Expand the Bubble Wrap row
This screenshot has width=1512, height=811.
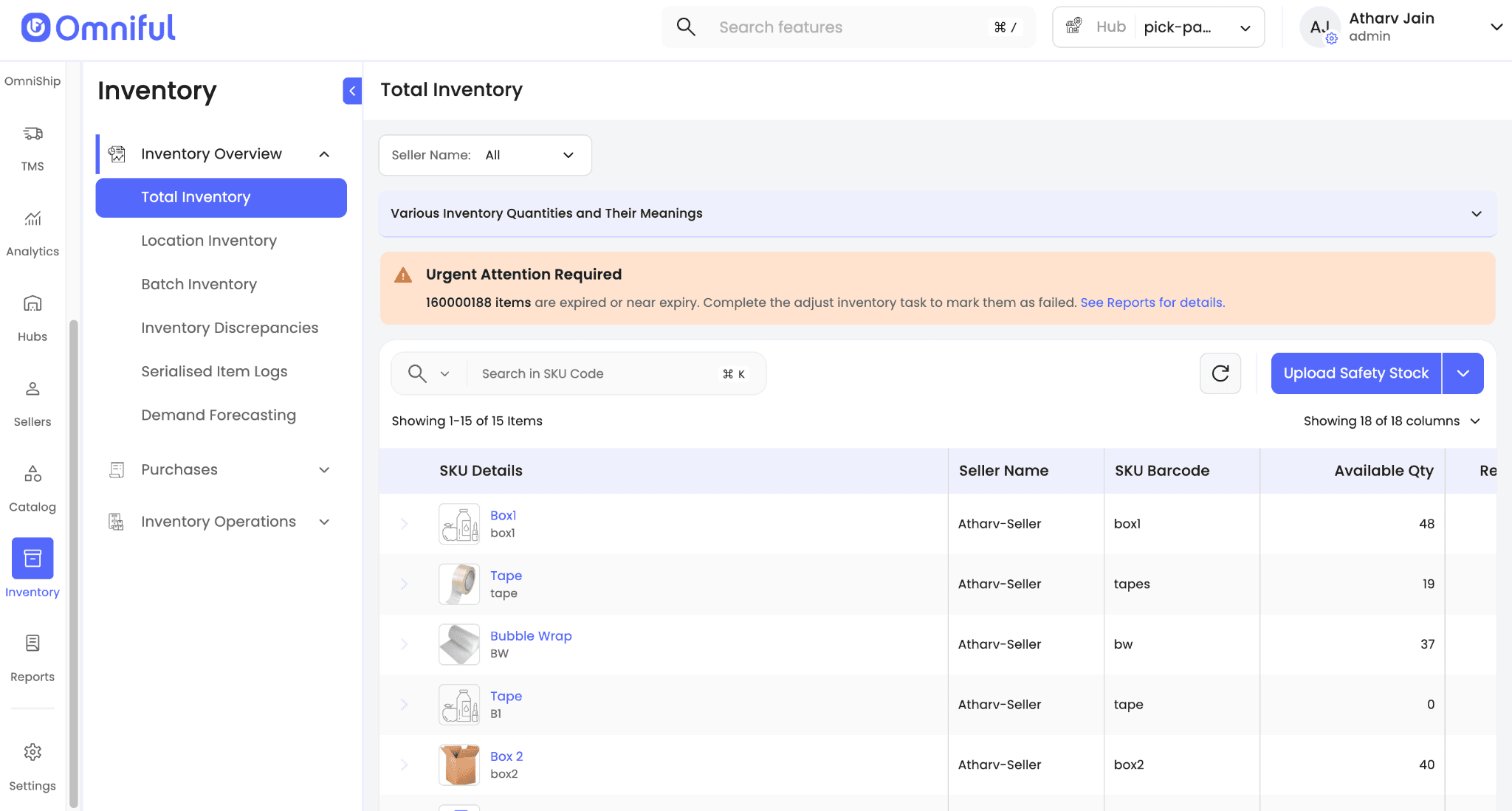click(404, 644)
